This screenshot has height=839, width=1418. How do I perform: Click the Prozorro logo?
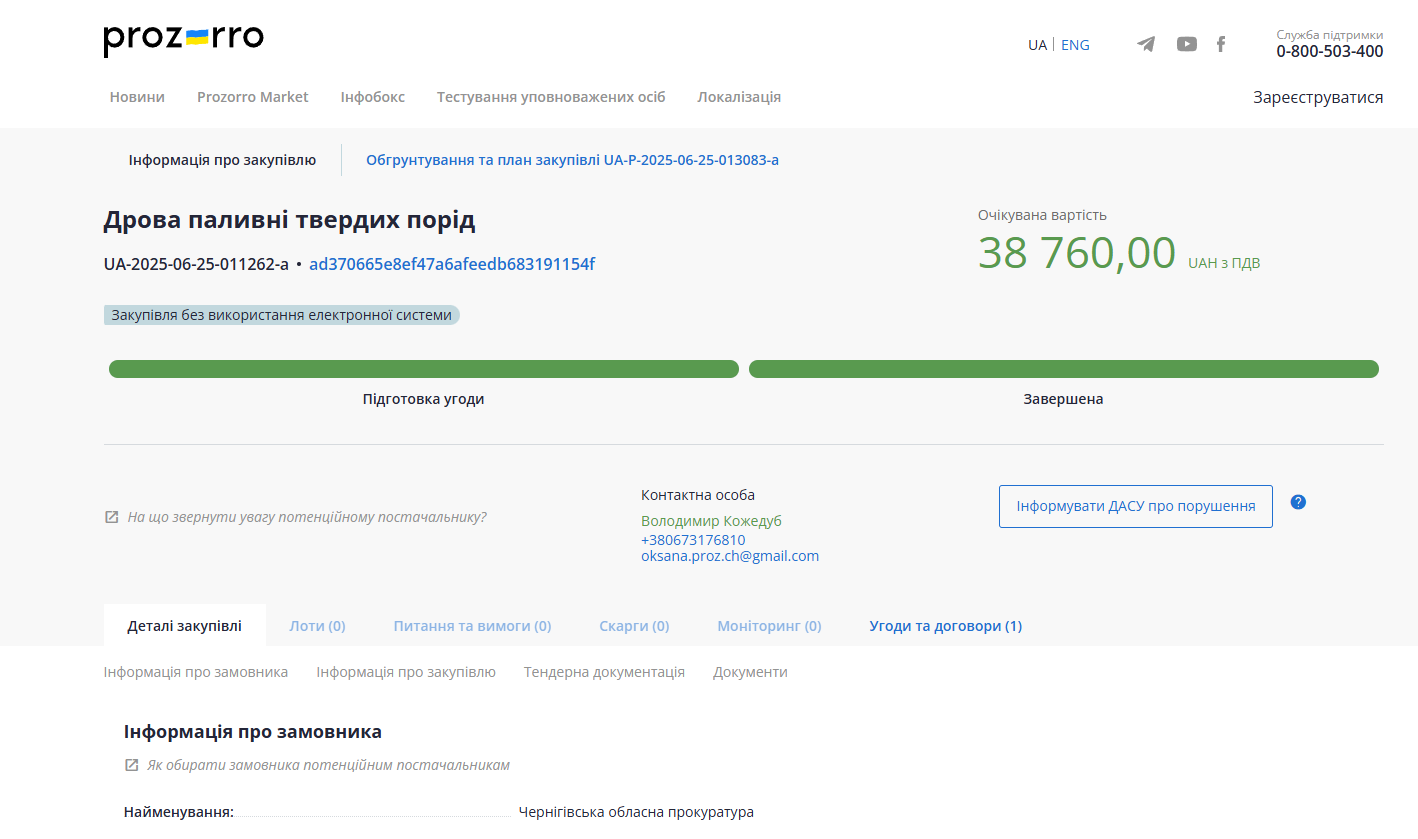pyautogui.click(x=184, y=40)
